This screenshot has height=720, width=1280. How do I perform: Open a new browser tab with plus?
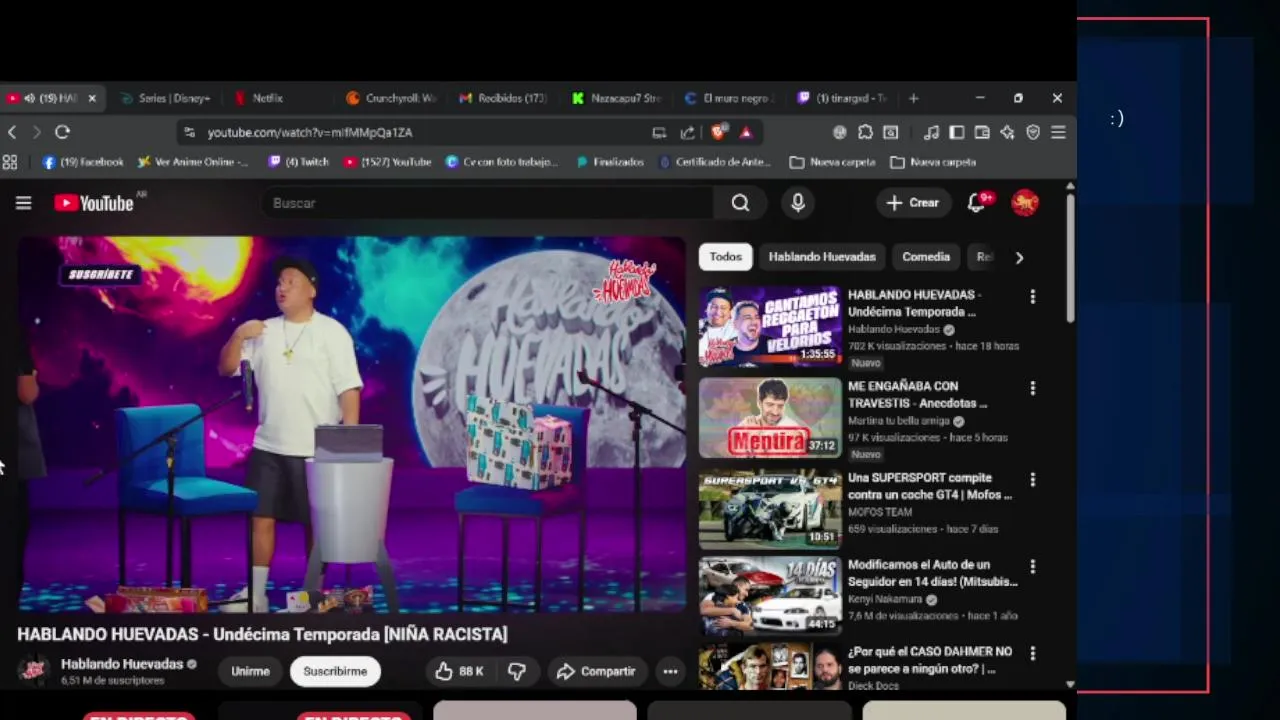click(913, 98)
